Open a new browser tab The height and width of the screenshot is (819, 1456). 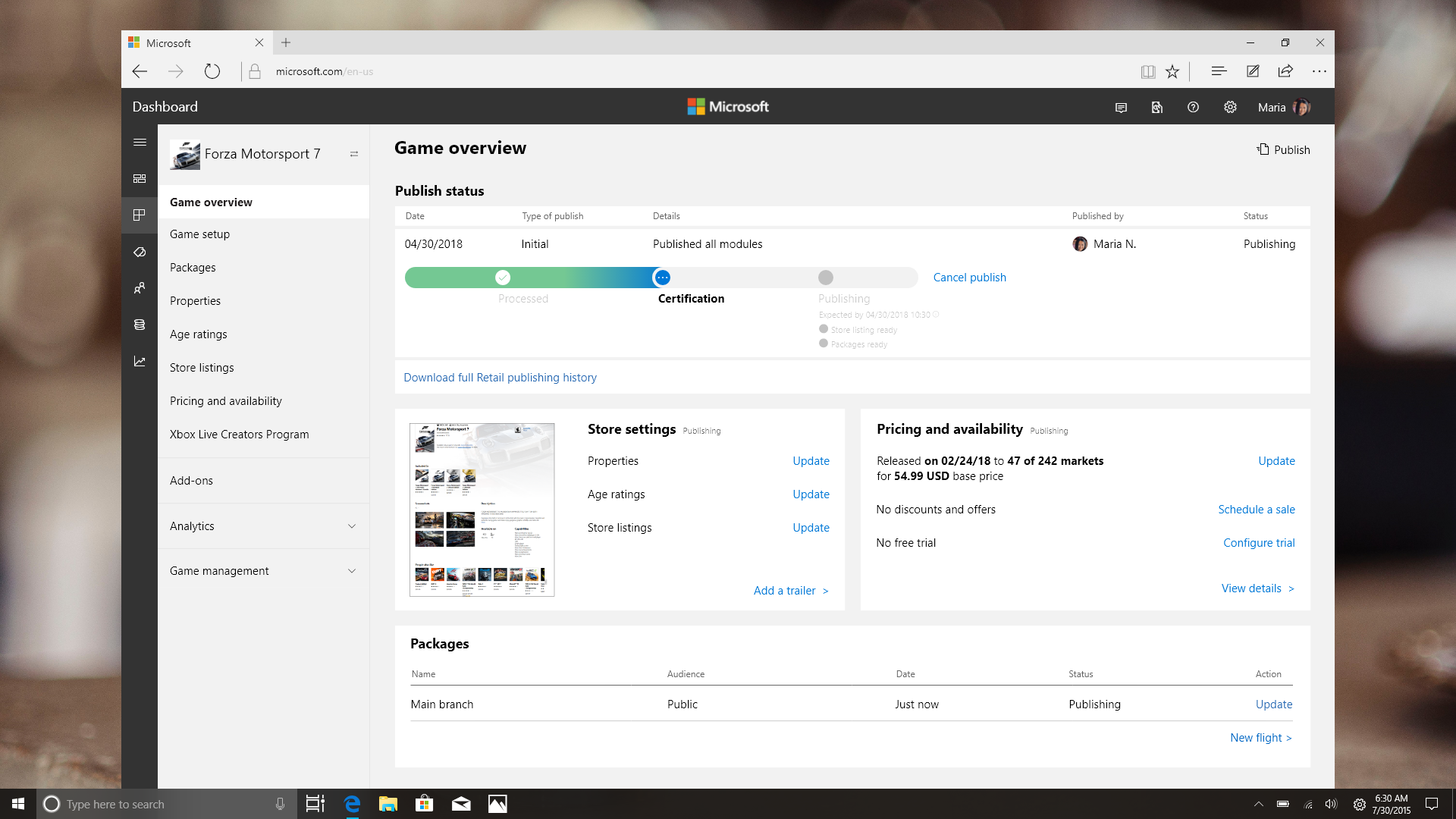click(x=286, y=43)
